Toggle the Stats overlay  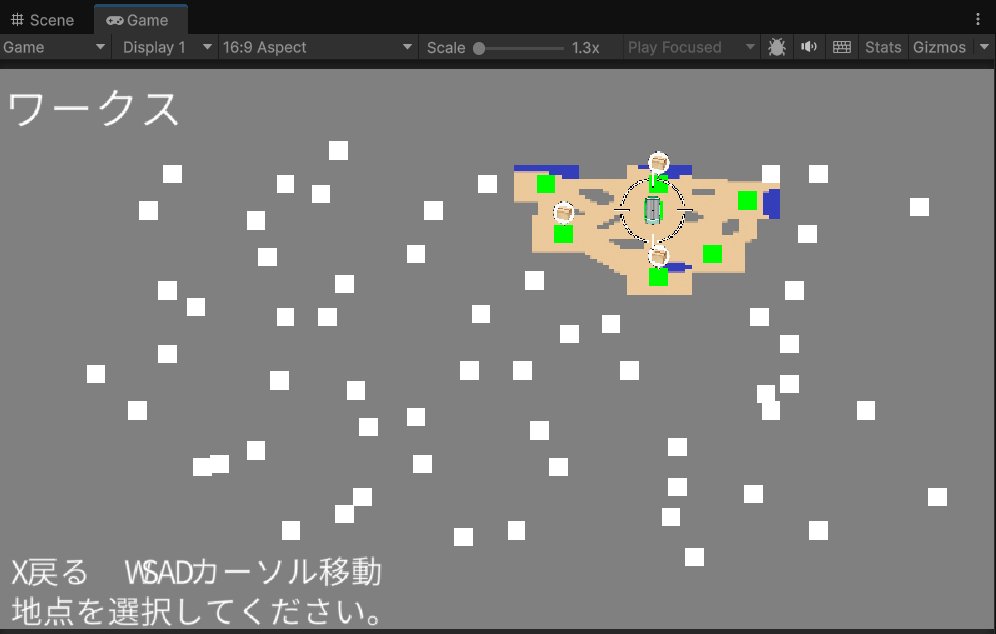tap(883, 47)
